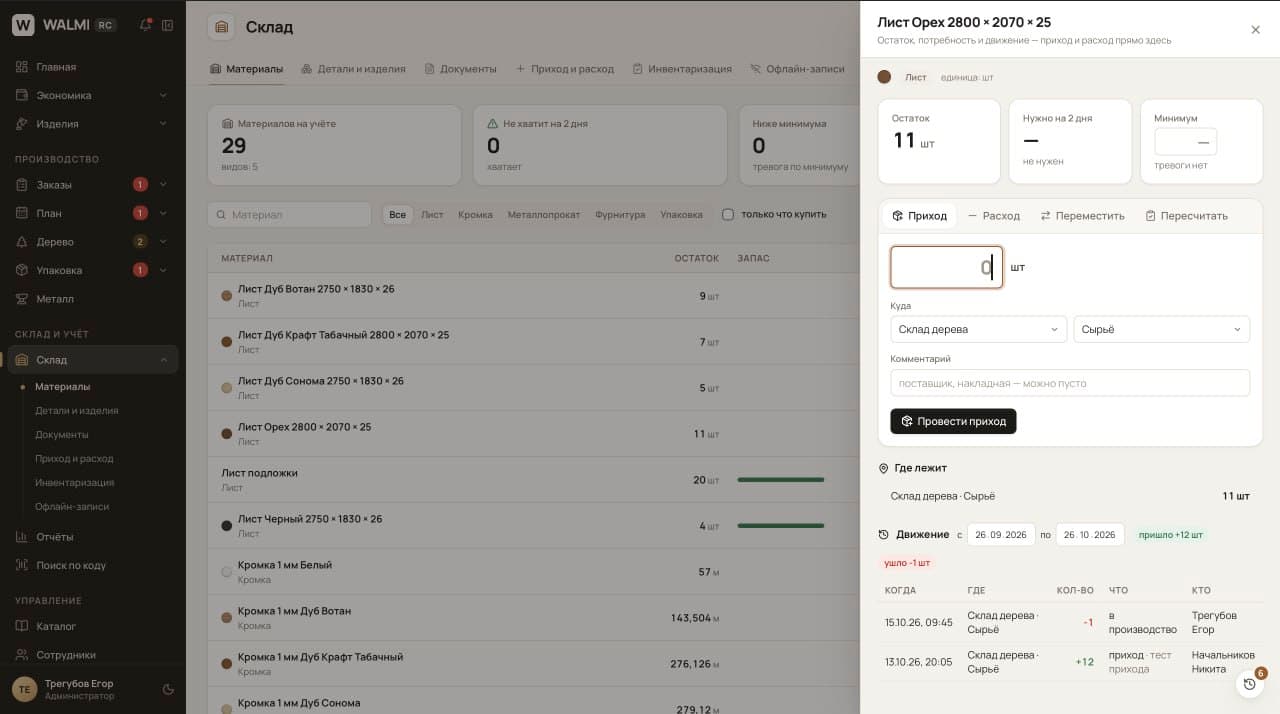Select the Фурнитура filter chip

click(x=620, y=215)
